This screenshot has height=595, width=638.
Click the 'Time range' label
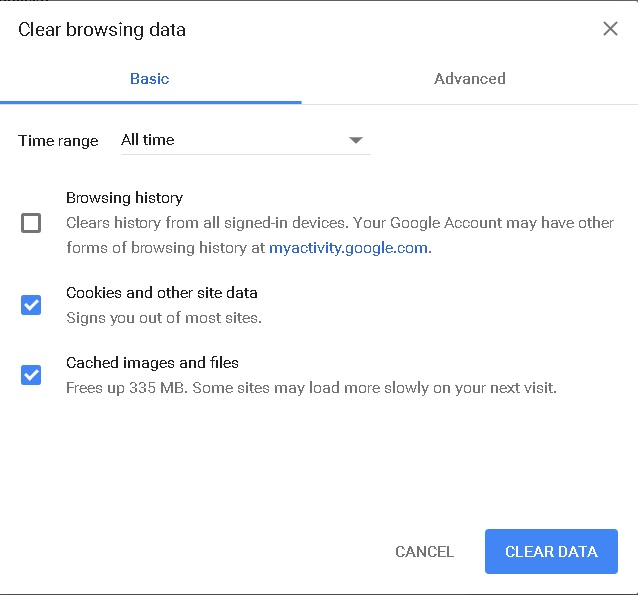pos(58,141)
